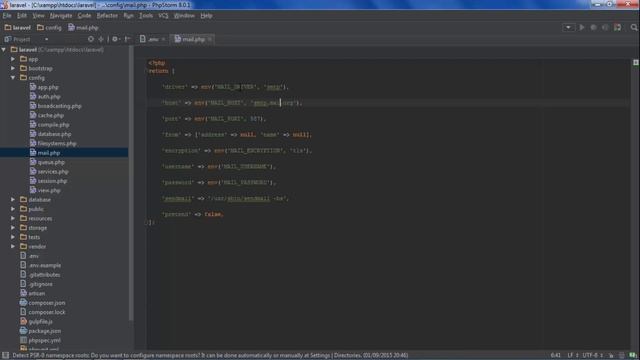Open the Navigate menu
Screen dimensions: 640x360
tap(61, 16)
